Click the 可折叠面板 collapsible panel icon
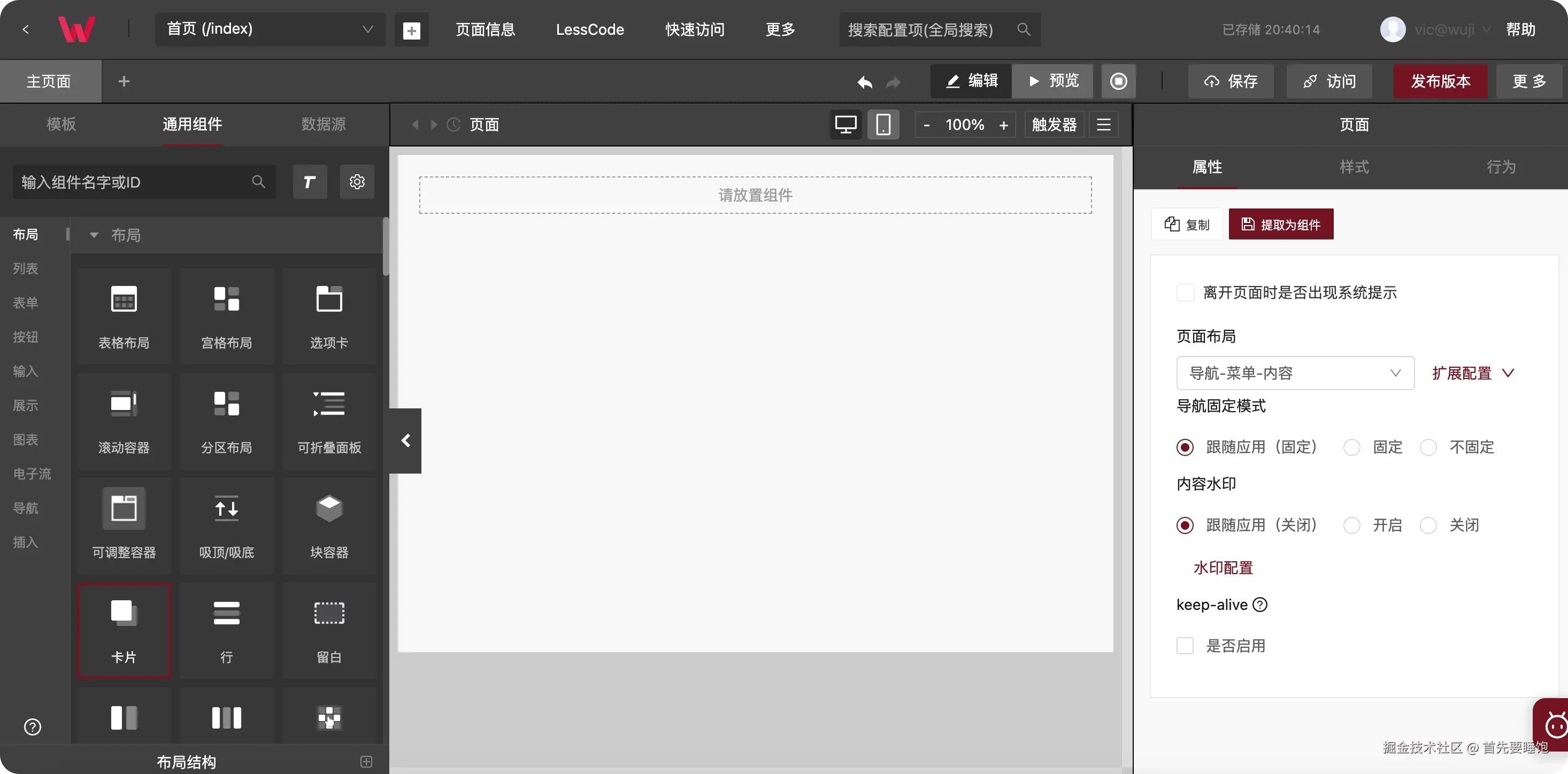 pyautogui.click(x=329, y=404)
